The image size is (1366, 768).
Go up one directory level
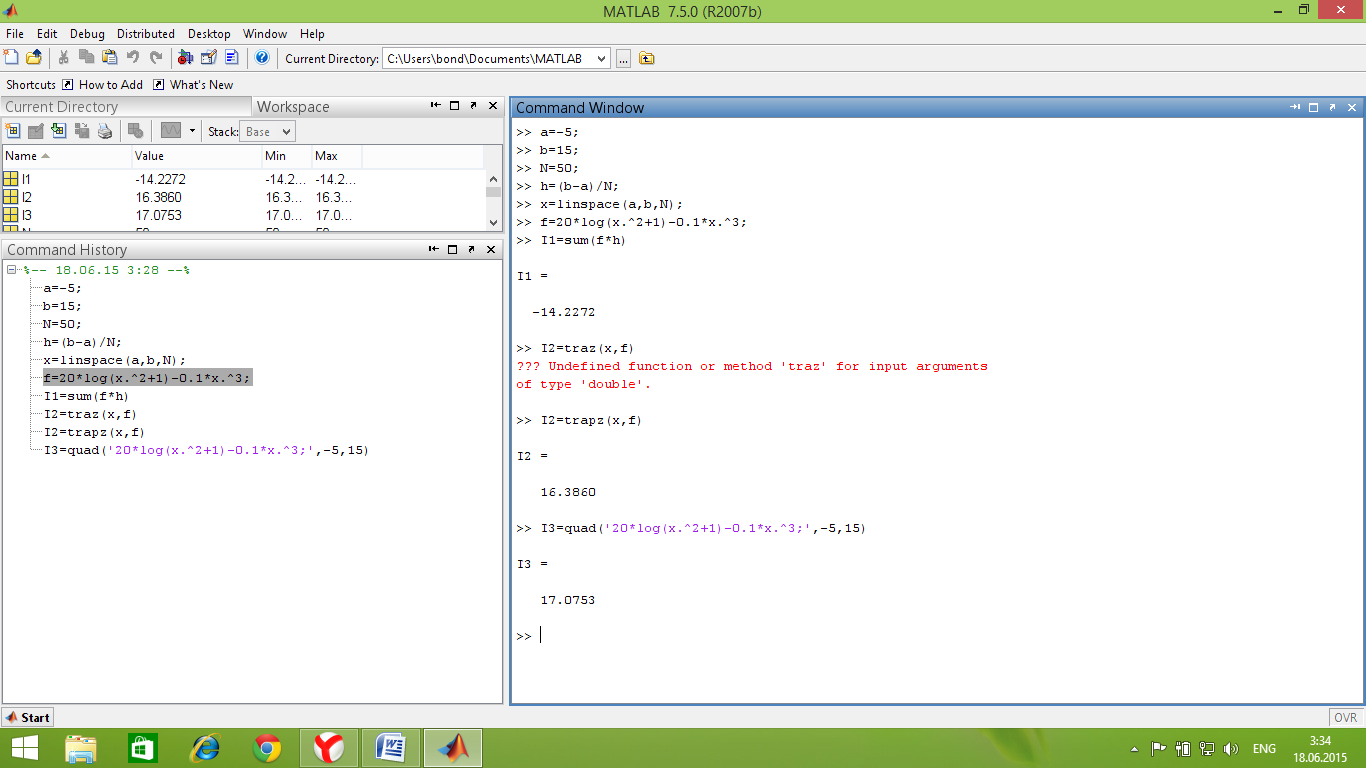click(x=647, y=59)
